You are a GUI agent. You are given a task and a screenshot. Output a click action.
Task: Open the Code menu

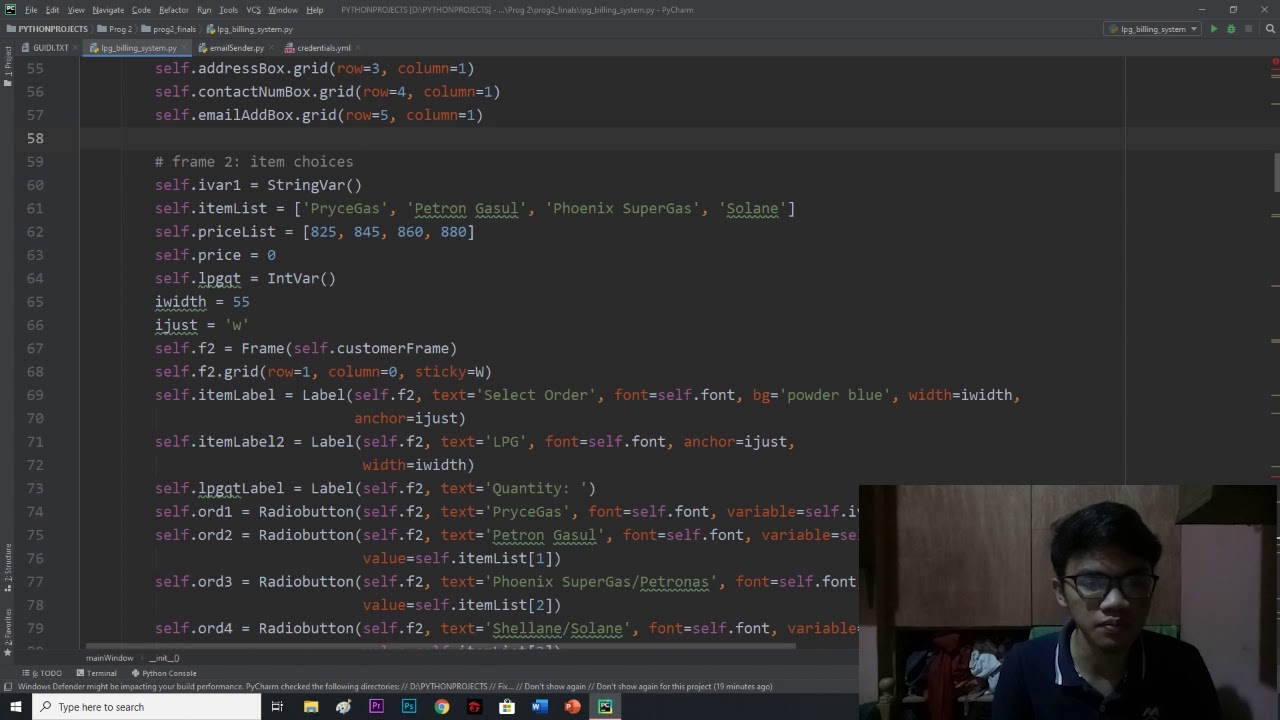141,10
